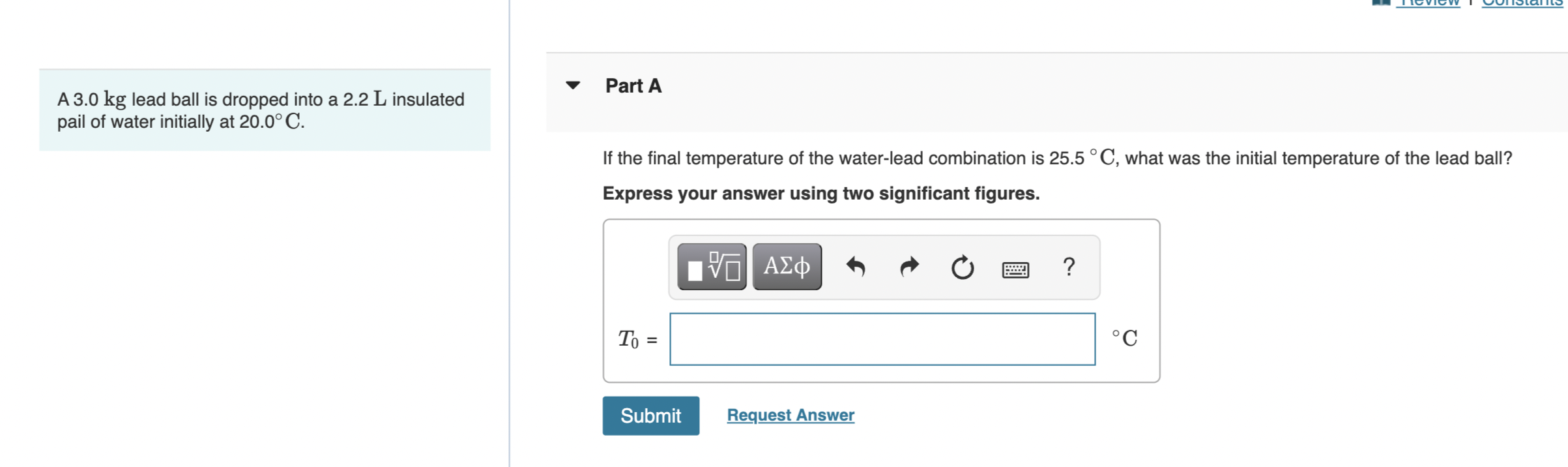Screen dimensions: 1568x467
Task: Select the equation template tool
Action: point(711,265)
